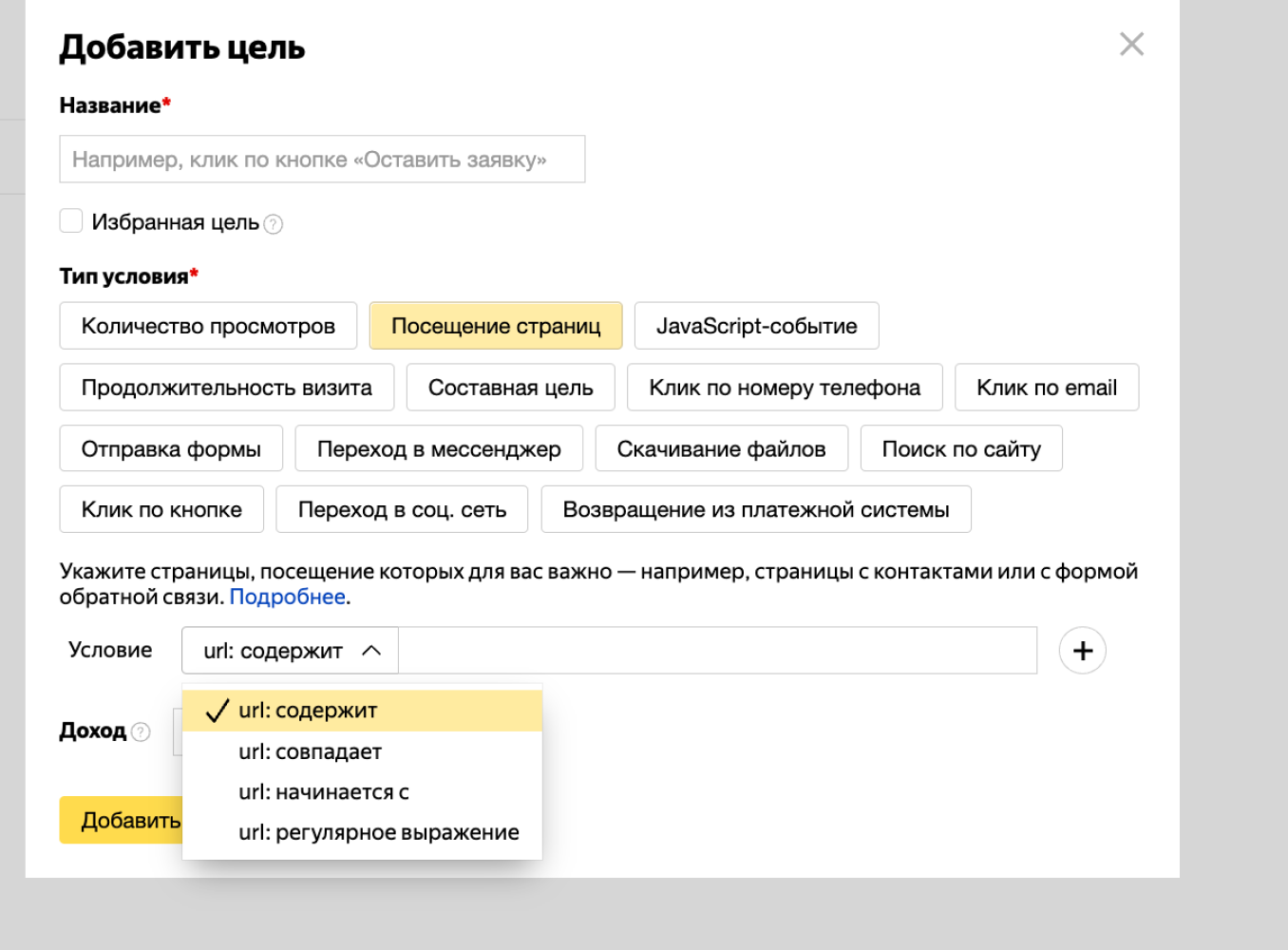
Task: Click the Название input field
Action: coord(322,159)
